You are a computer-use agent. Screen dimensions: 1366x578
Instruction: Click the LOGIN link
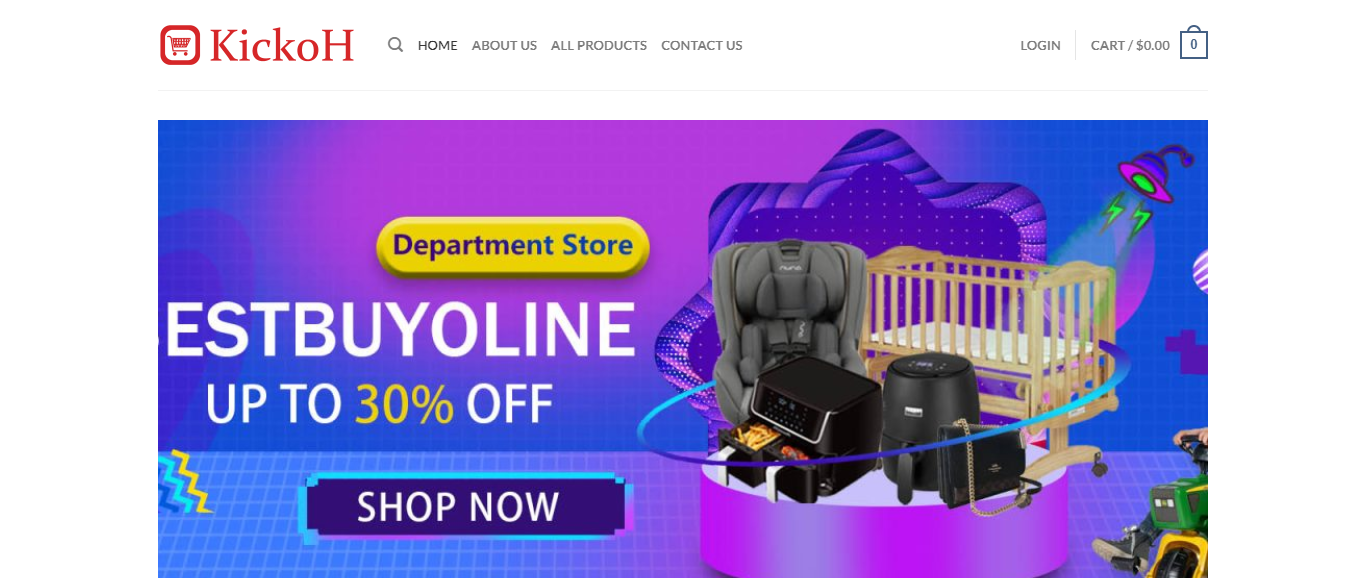1040,45
